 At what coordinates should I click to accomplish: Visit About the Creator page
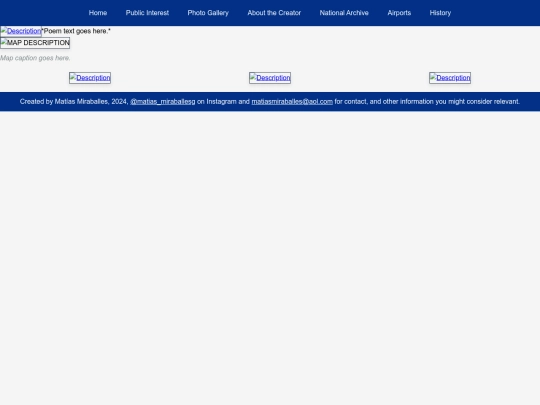point(274,13)
